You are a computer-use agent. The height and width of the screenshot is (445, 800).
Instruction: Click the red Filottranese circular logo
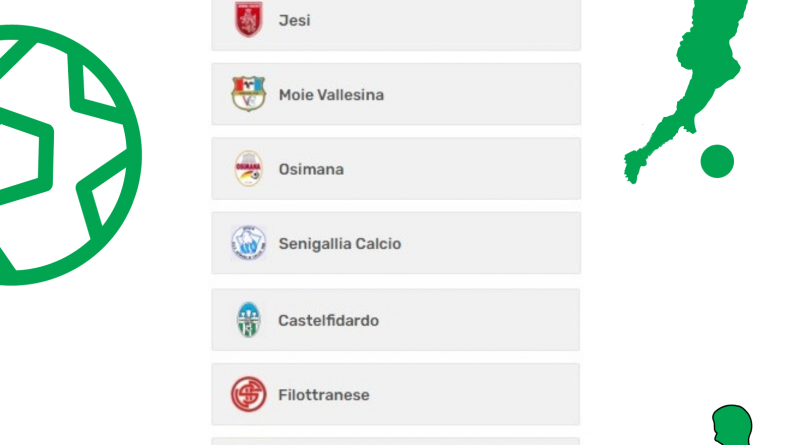click(x=248, y=394)
